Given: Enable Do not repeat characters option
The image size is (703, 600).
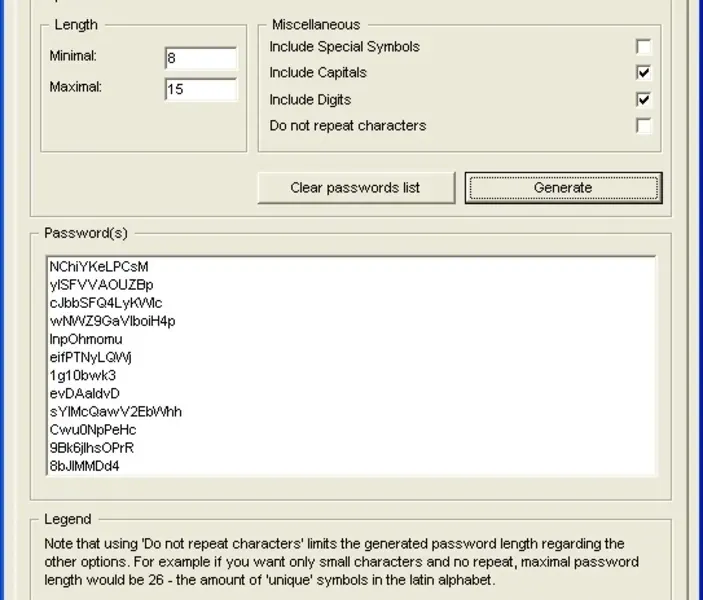Looking at the screenshot, I should tap(643, 126).
